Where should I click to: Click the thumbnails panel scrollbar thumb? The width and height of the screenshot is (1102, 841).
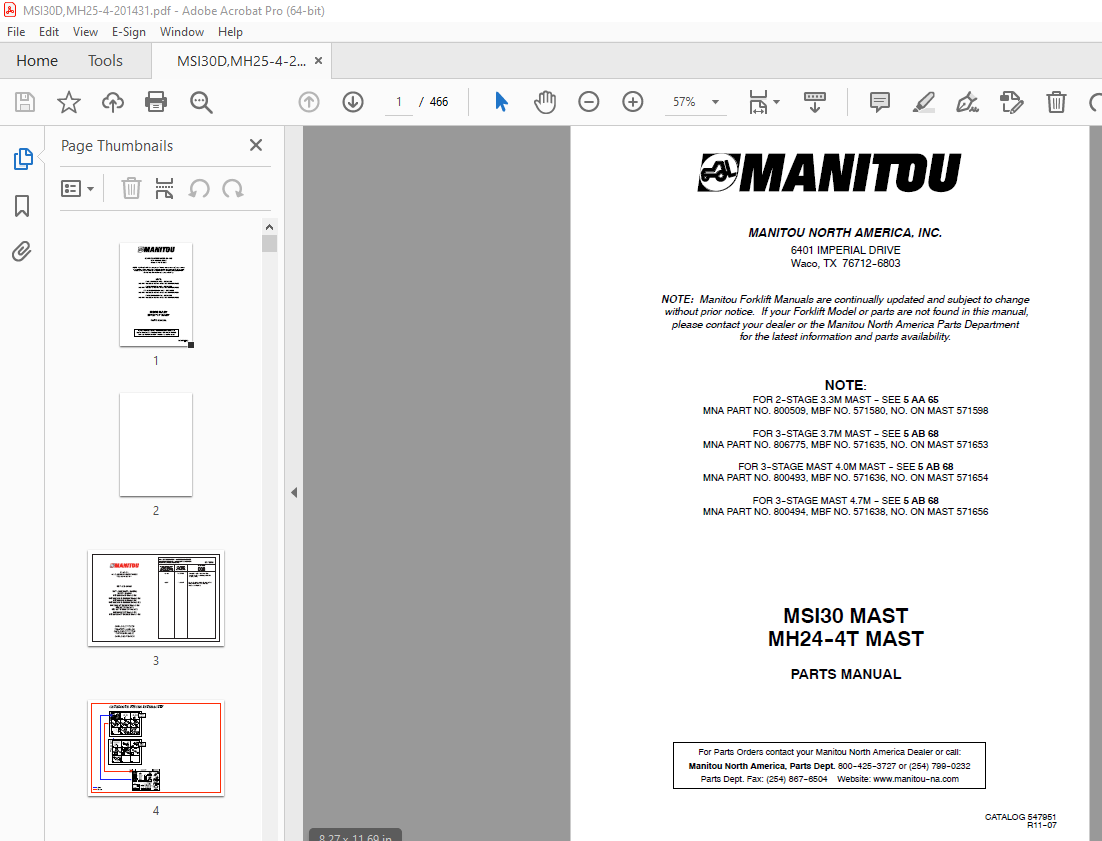coord(269,243)
